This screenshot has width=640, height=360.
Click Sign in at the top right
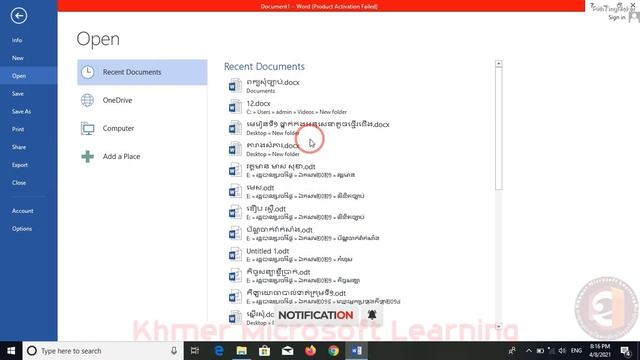[x=616, y=17]
